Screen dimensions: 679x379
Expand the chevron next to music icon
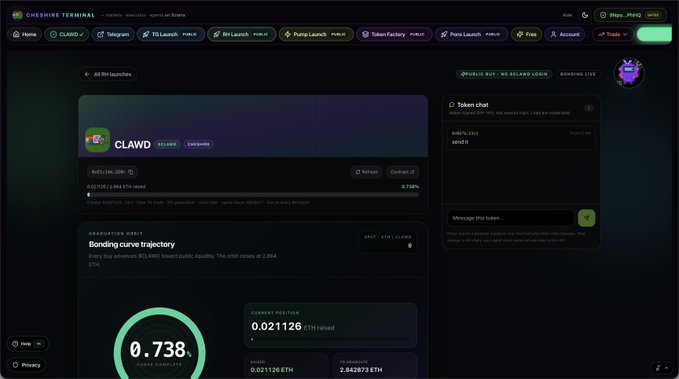pos(666,368)
